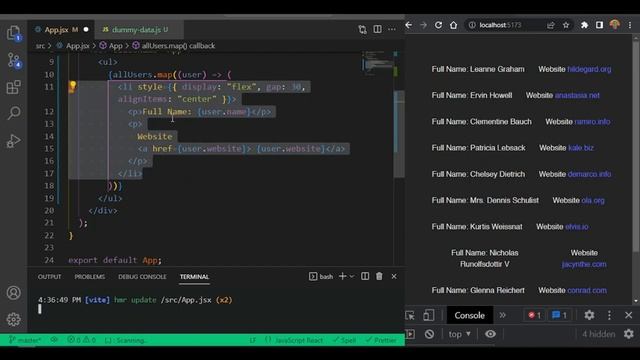Go back in the browser
Screen dimensions: 640x360
click(x=409, y=25)
